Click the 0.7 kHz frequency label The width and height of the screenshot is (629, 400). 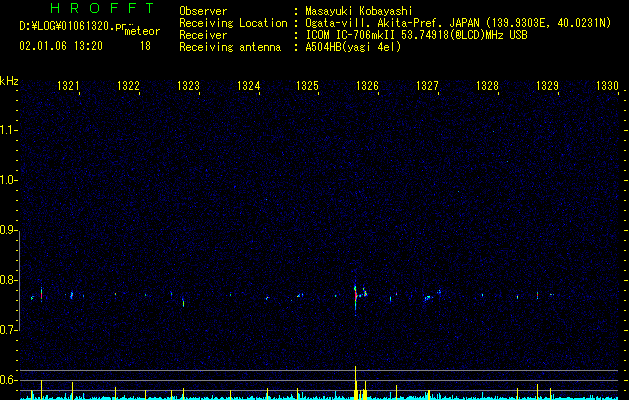[8, 330]
